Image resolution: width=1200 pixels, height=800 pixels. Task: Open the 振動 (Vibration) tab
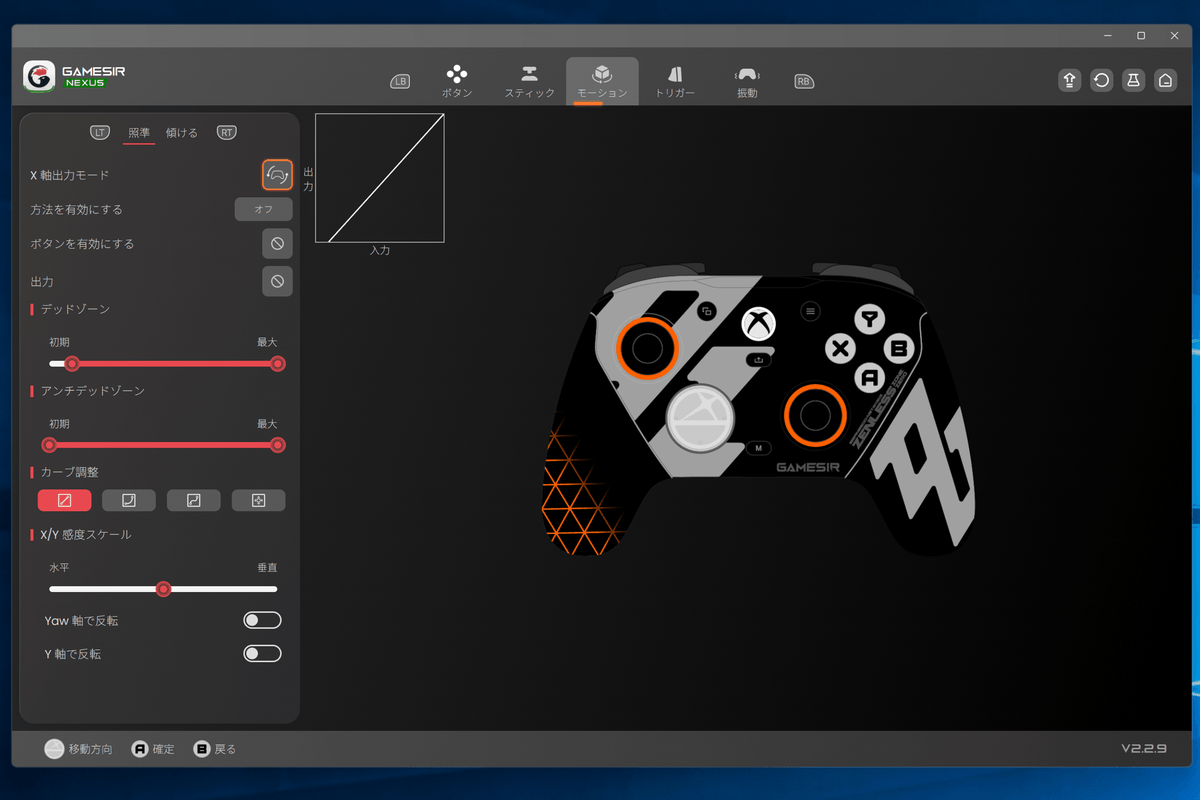[746, 81]
